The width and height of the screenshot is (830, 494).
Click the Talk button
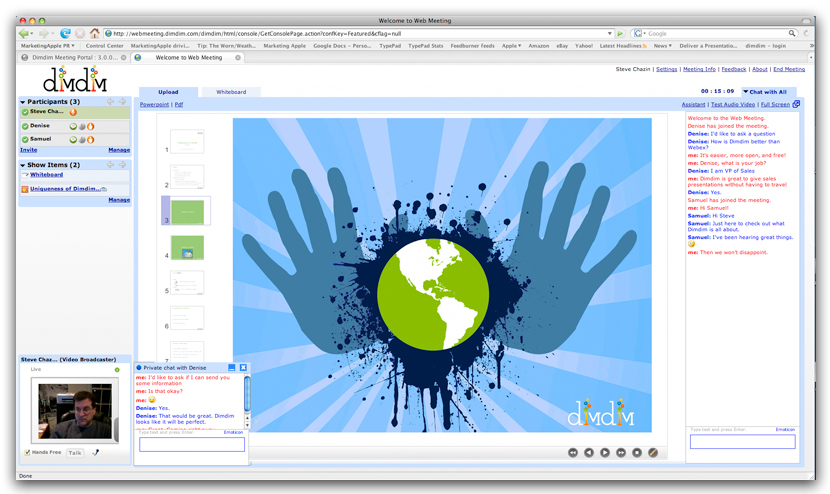pos(75,453)
